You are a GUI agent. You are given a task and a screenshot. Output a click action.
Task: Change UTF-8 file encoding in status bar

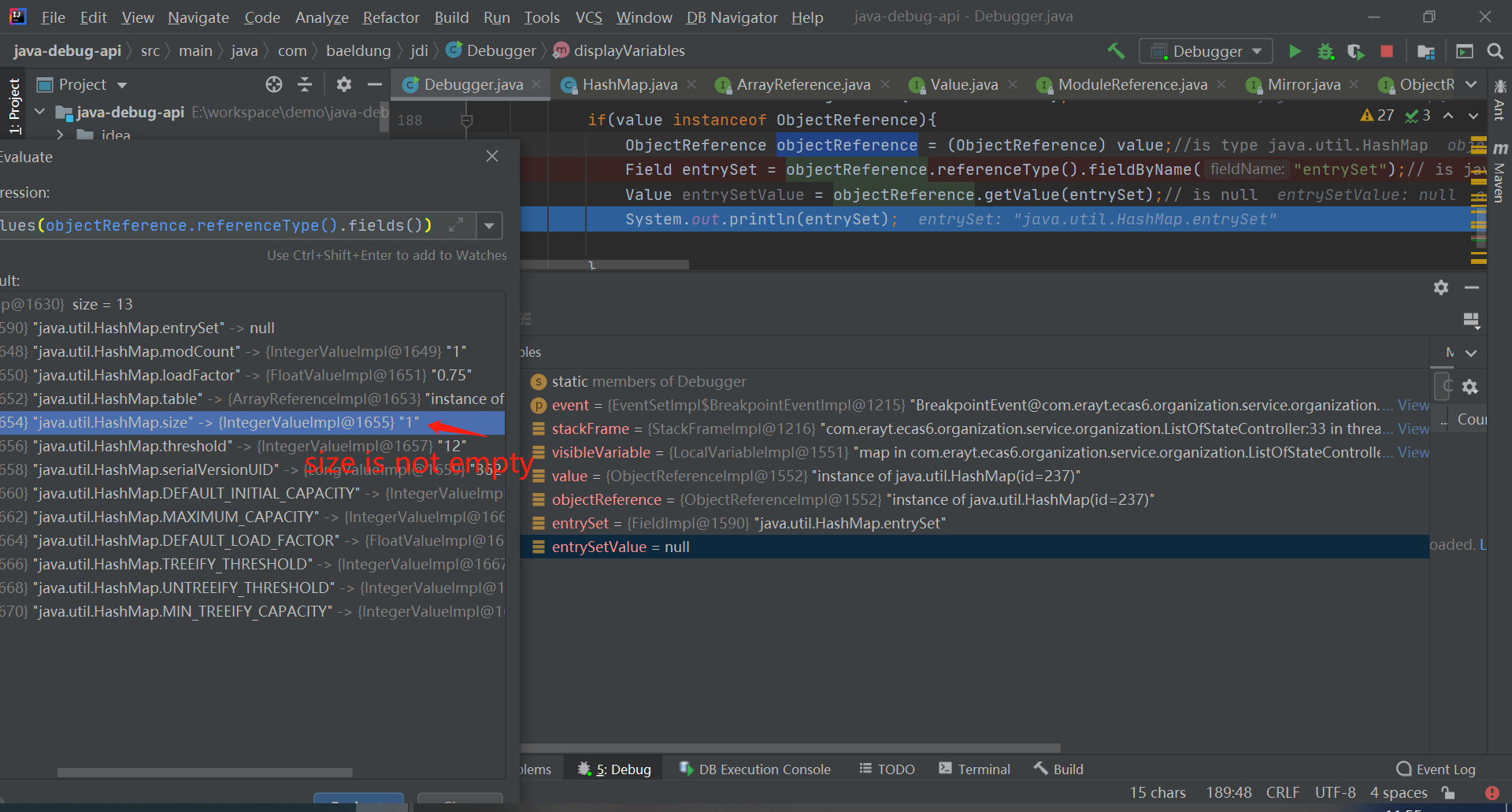pos(1335,792)
